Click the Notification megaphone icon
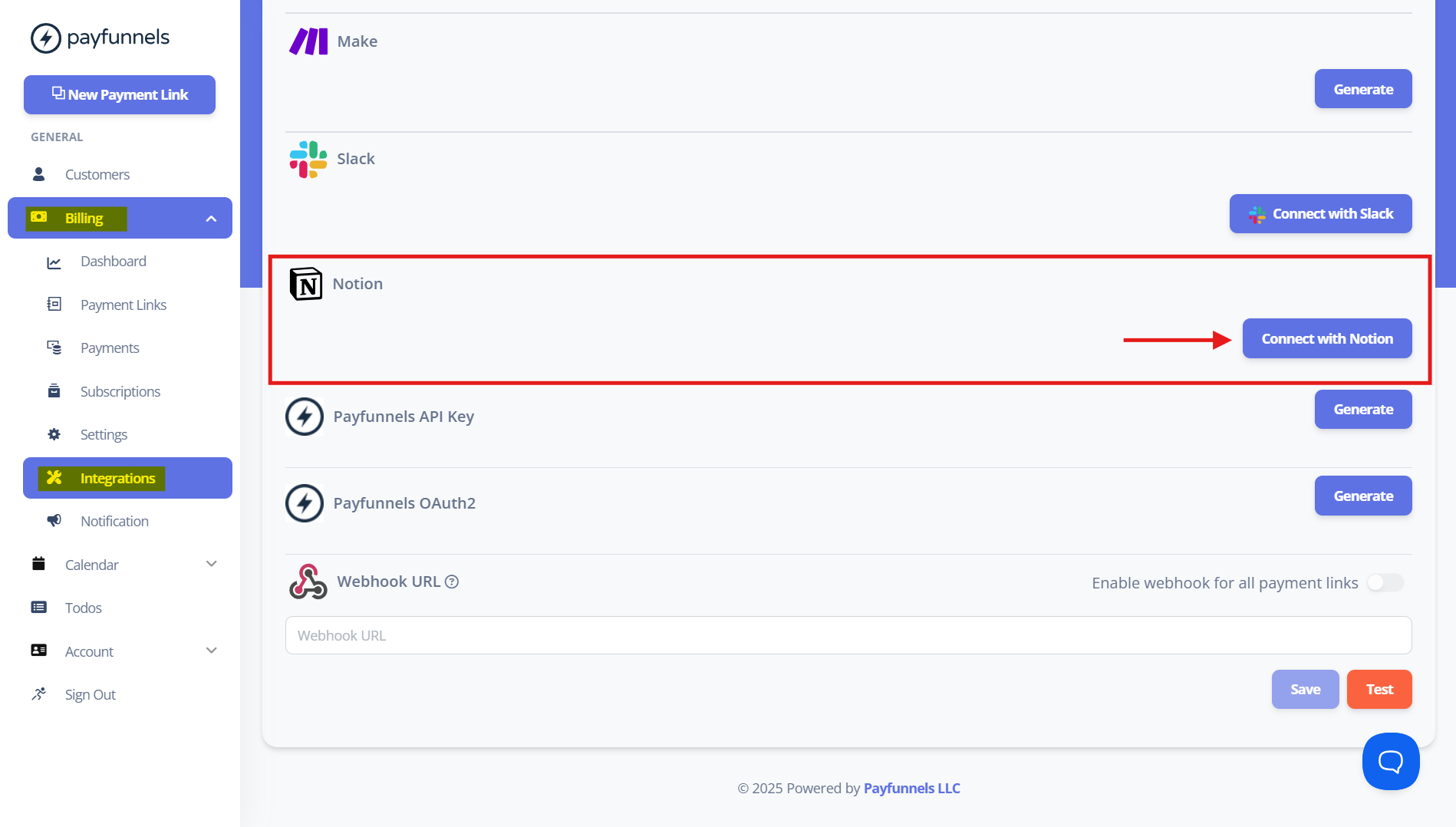This screenshot has width=1456, height=827. pyautogui.click(x=54, y=521)
